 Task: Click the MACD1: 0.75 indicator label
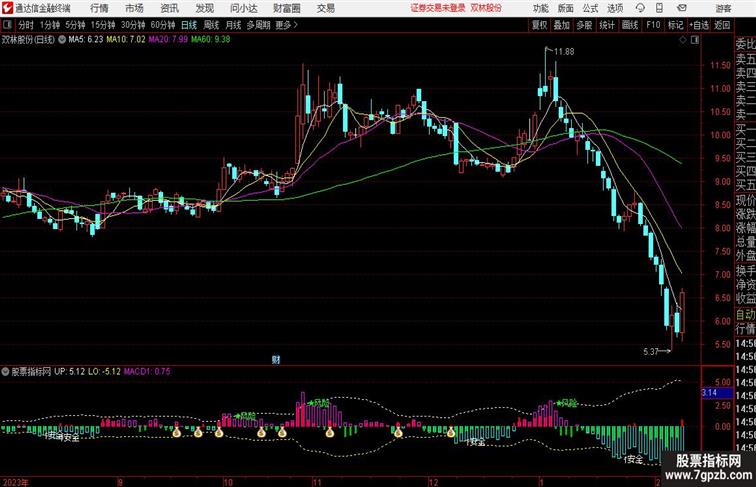tap(147, 371)
